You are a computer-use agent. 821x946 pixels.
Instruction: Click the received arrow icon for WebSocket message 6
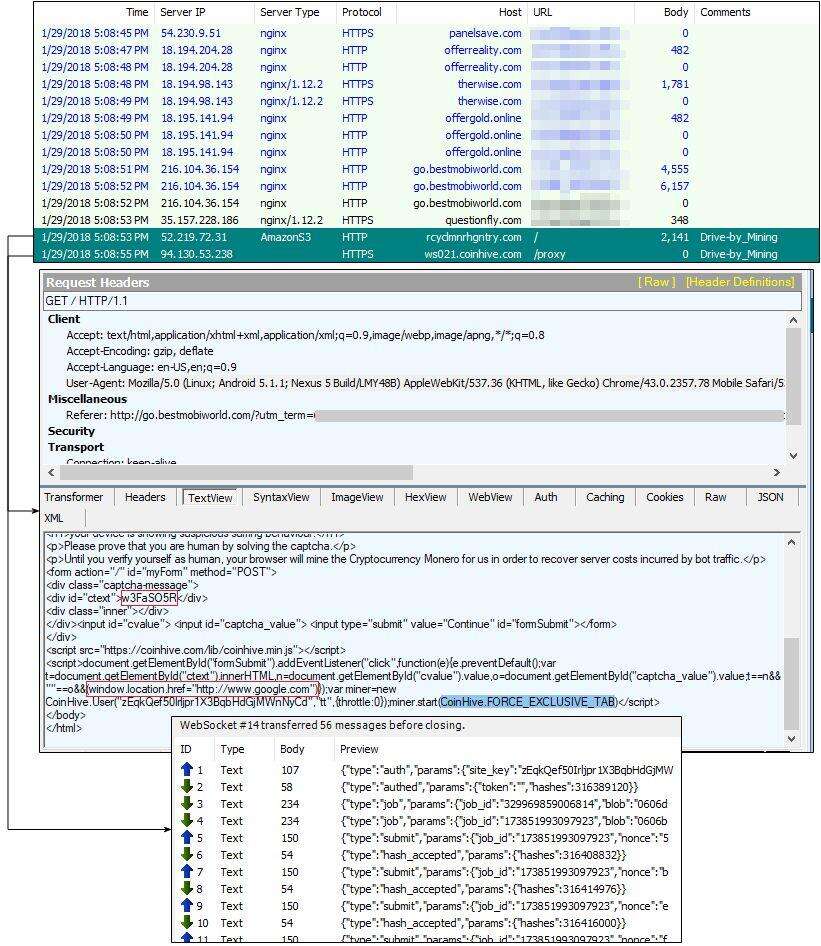[186, 854]
